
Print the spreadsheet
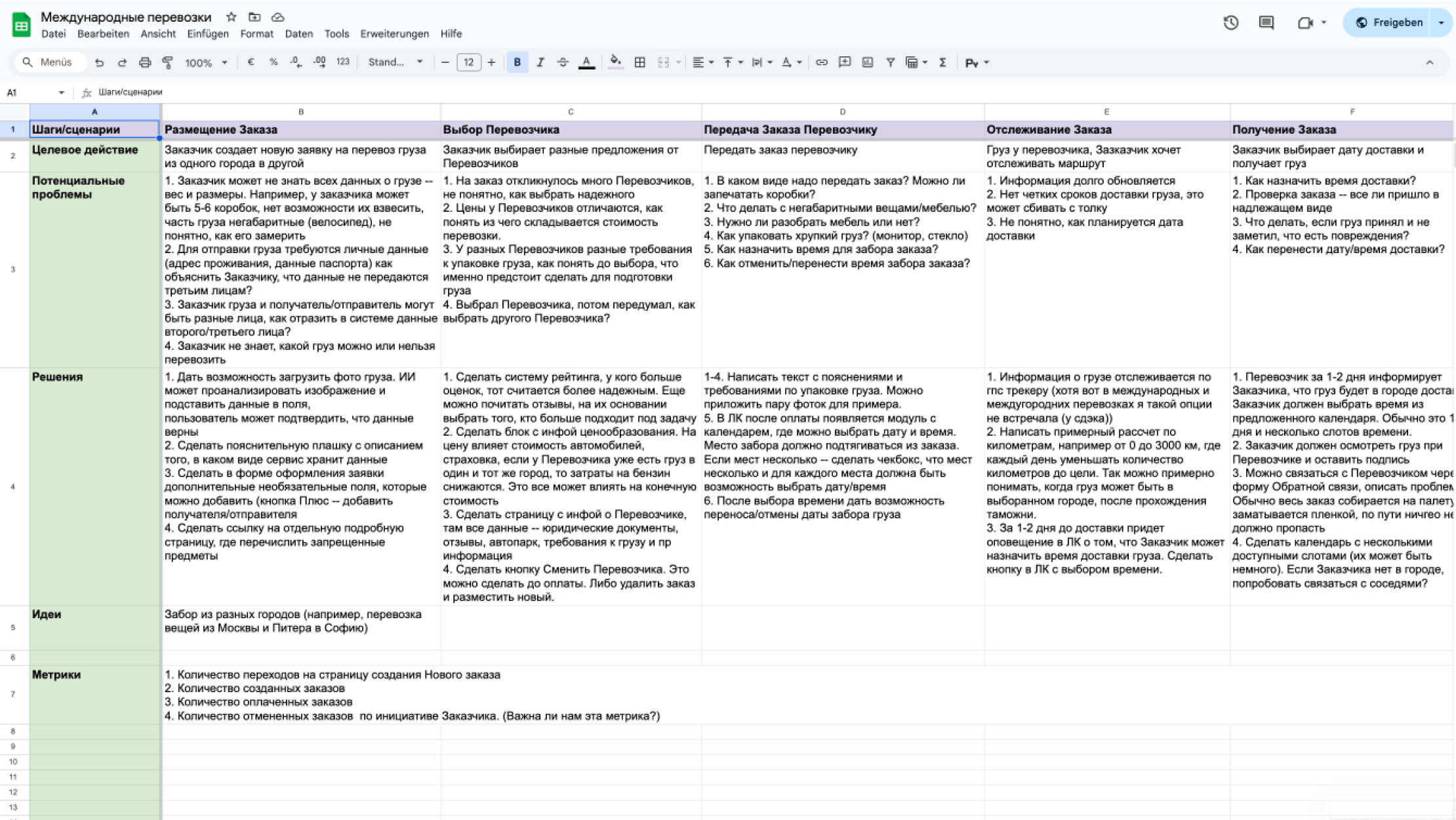(x=145, y=62)
